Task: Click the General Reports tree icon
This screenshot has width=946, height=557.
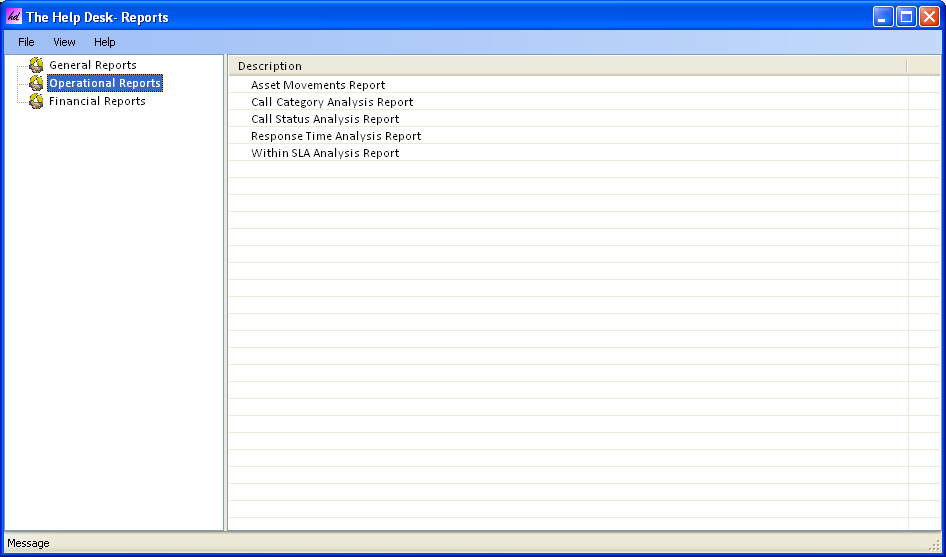Action: [36, 65]
